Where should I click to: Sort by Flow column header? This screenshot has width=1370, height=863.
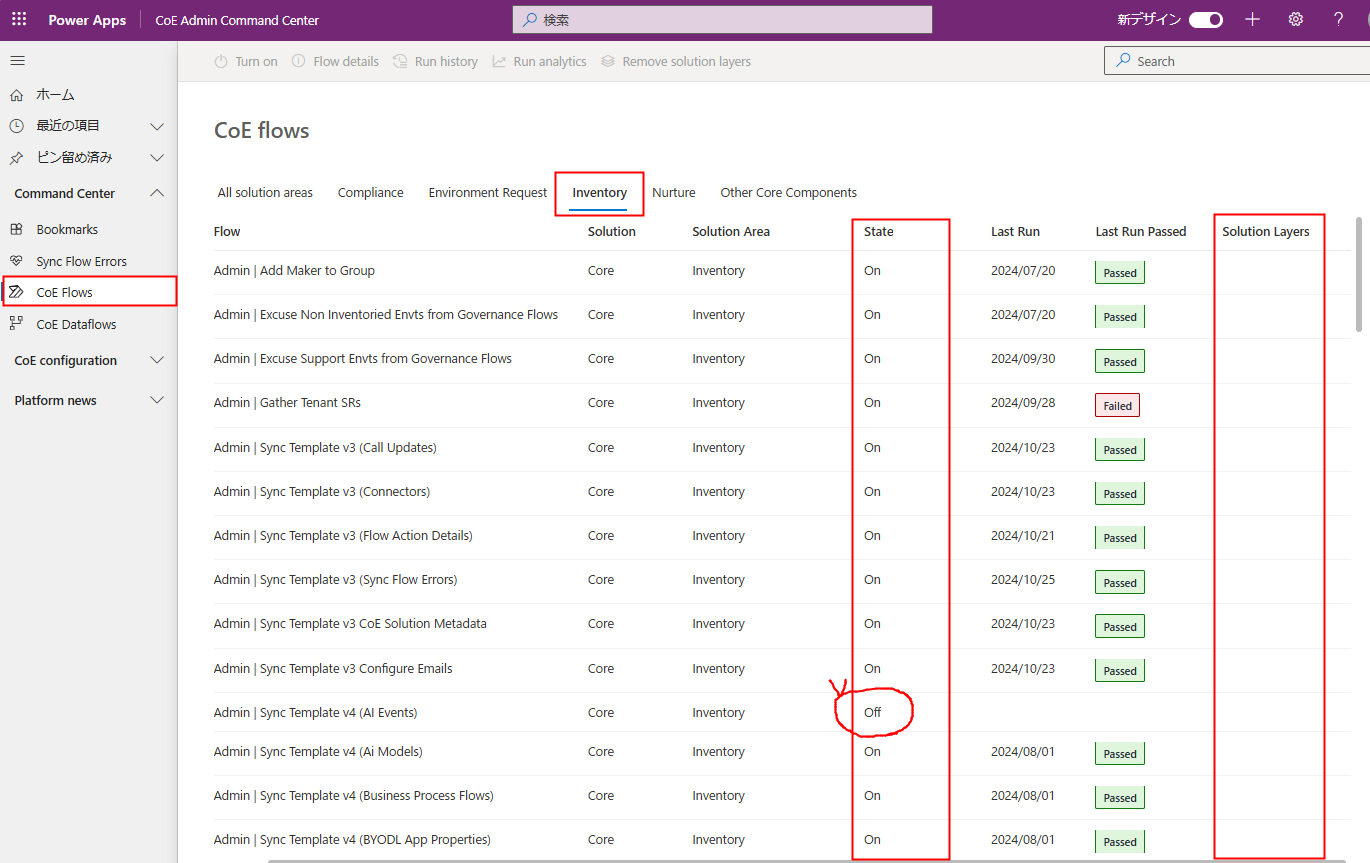(x=227, y=231)
